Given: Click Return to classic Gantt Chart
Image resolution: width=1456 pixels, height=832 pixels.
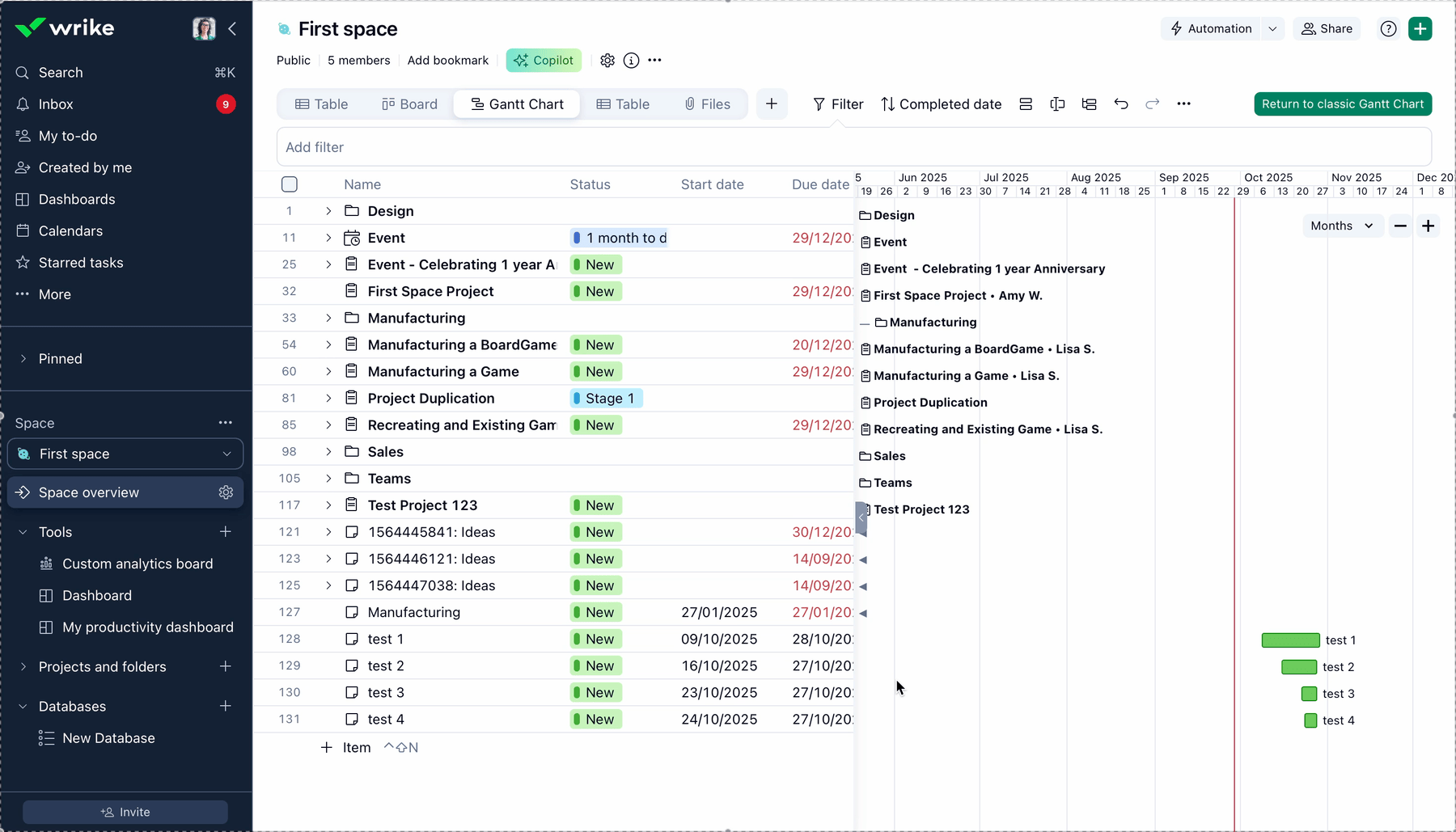Looking at the screenshot, I should coord(1342,104).
